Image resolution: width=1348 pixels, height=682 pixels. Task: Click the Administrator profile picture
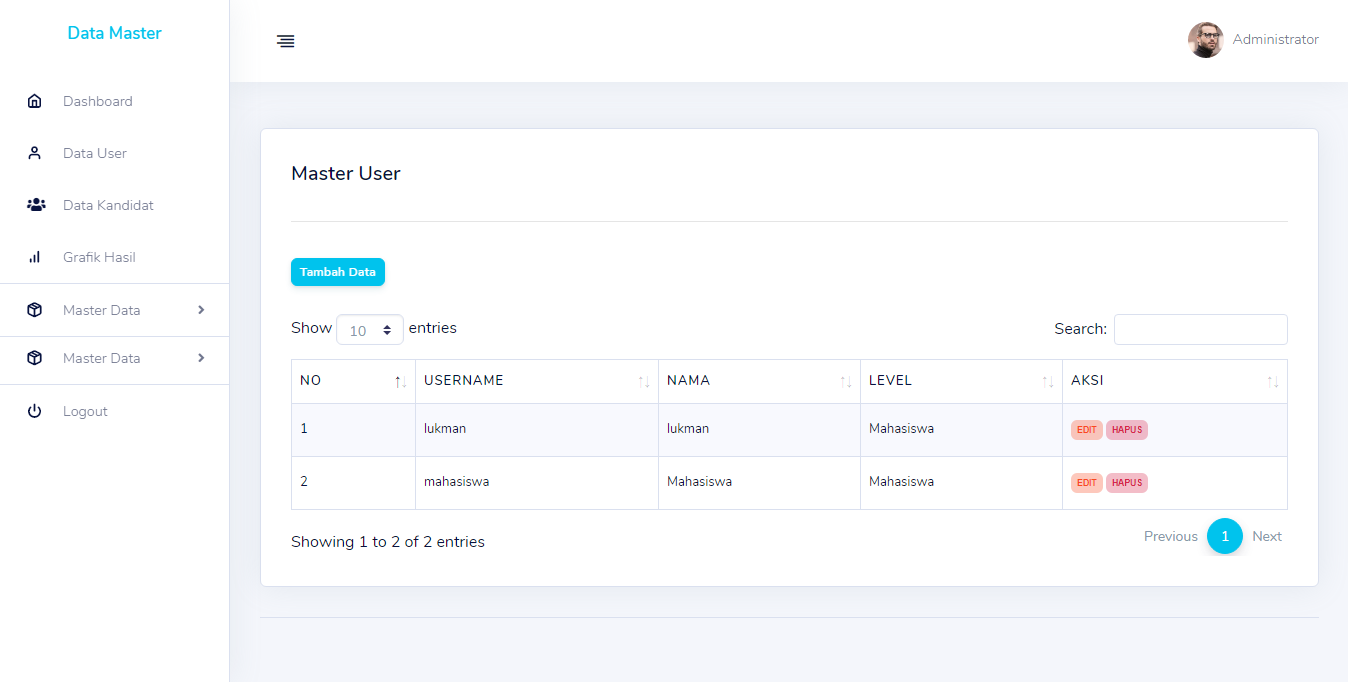pos(1206,40)
